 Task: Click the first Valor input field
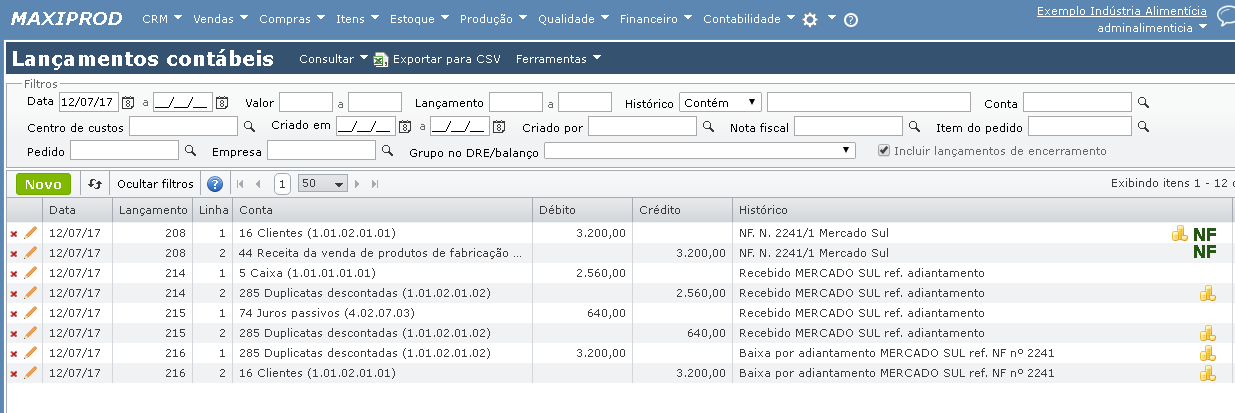pos(305,102)
